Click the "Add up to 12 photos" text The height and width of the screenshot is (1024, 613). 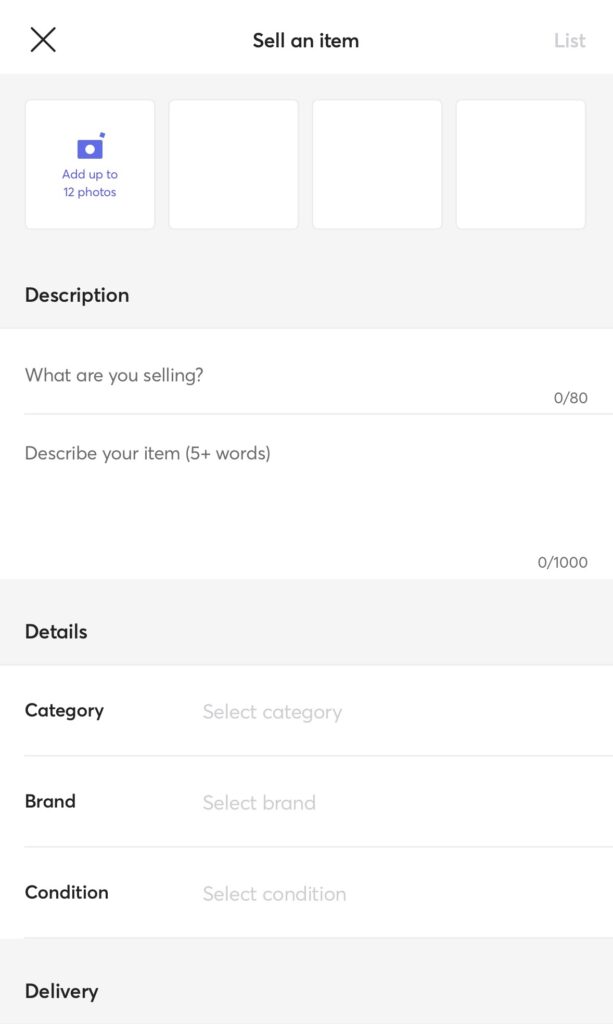point(90,183)
